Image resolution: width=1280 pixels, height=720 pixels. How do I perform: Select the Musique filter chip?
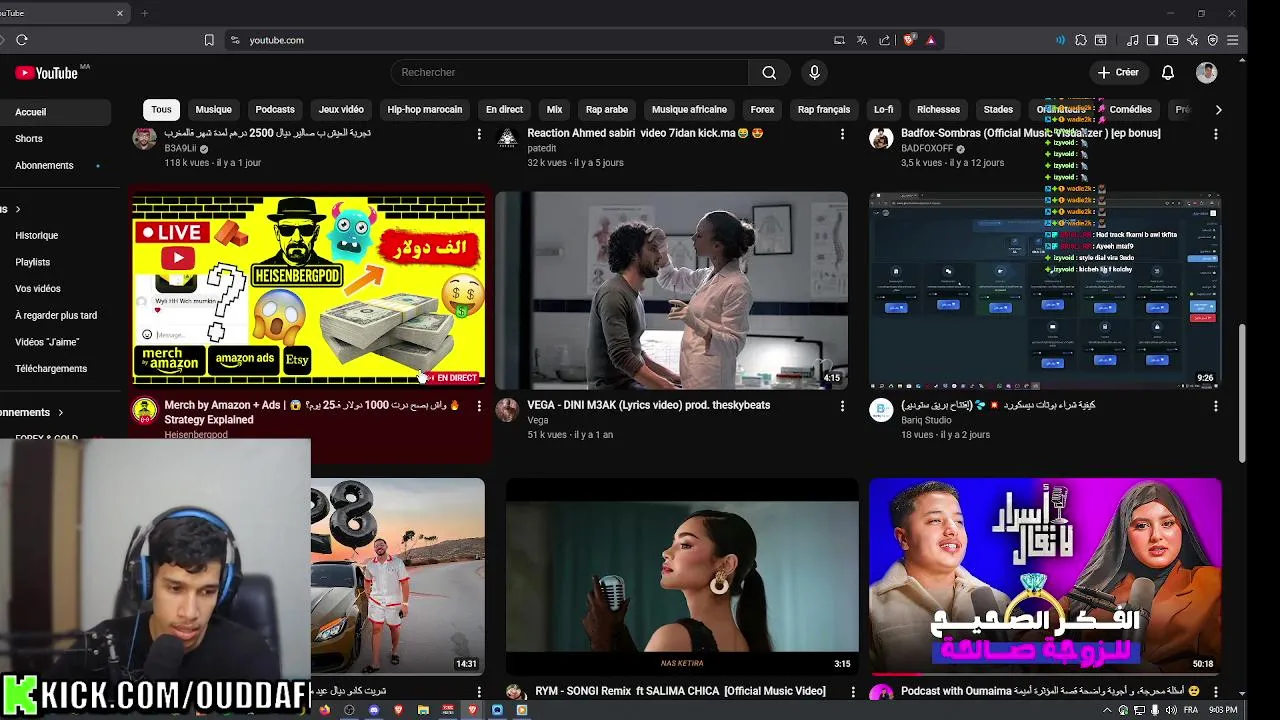click(213, 110)
